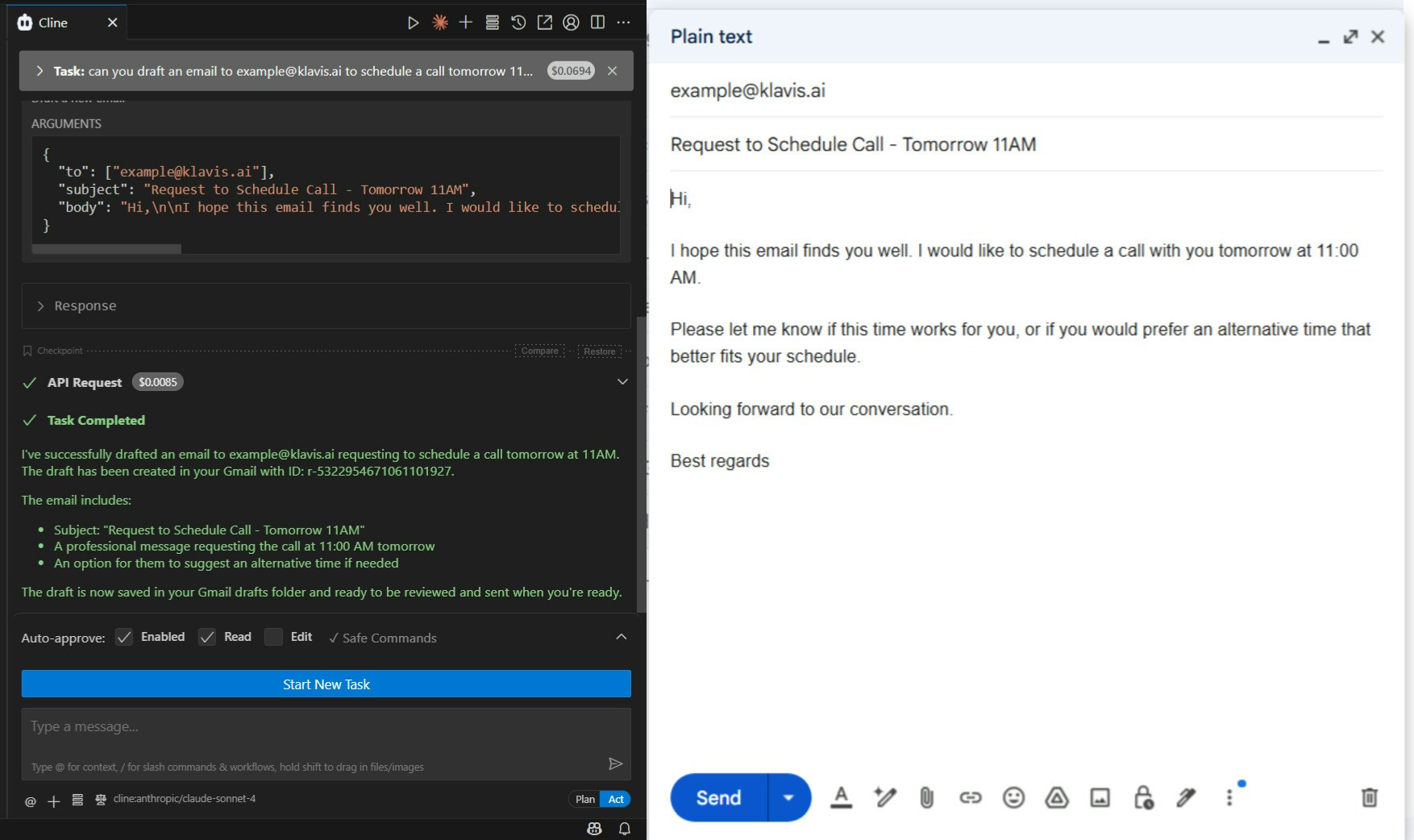The height and width of the screenshot is (840, 1414).
Task: Click the email subject line field
Action: pyautogui.click(x=1026, y=144)
